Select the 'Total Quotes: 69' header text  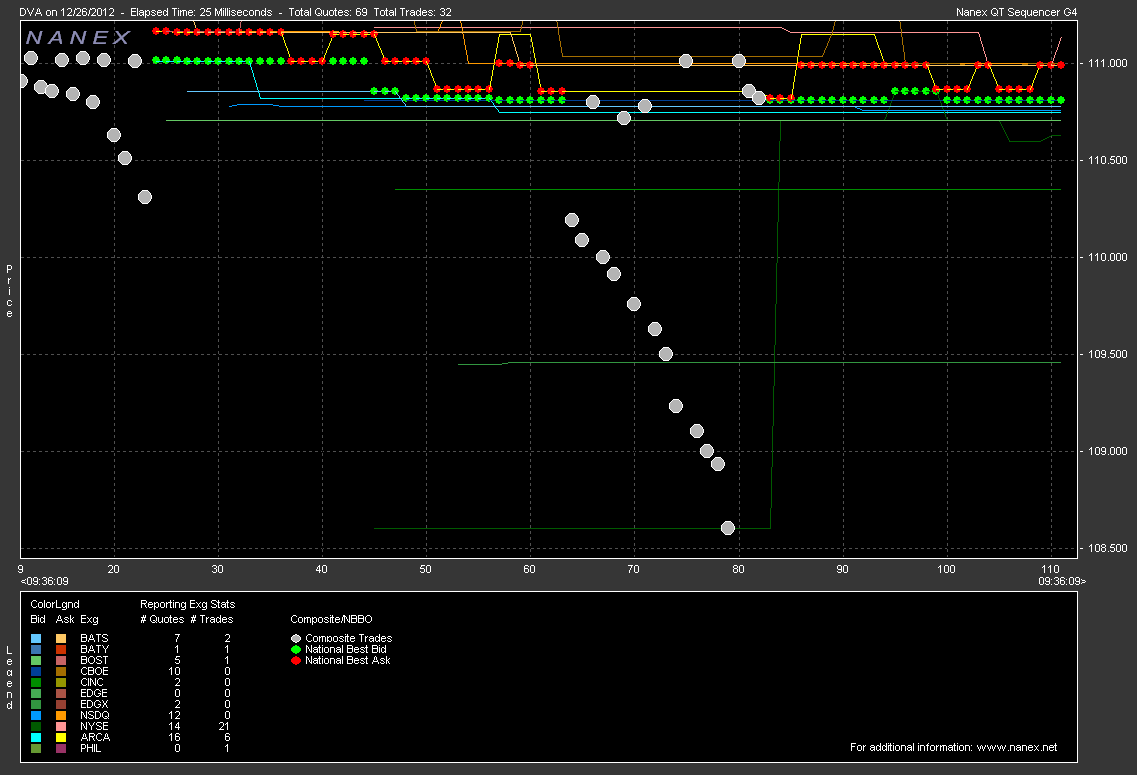tap(328, 12)
